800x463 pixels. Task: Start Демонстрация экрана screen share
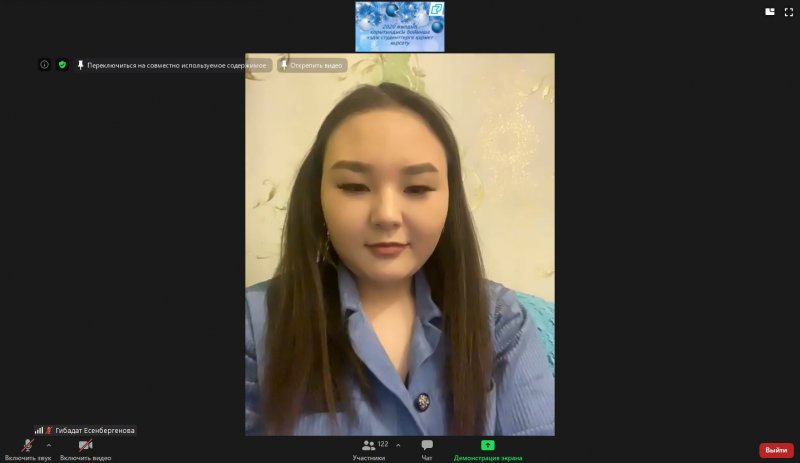tap(488, 450)
